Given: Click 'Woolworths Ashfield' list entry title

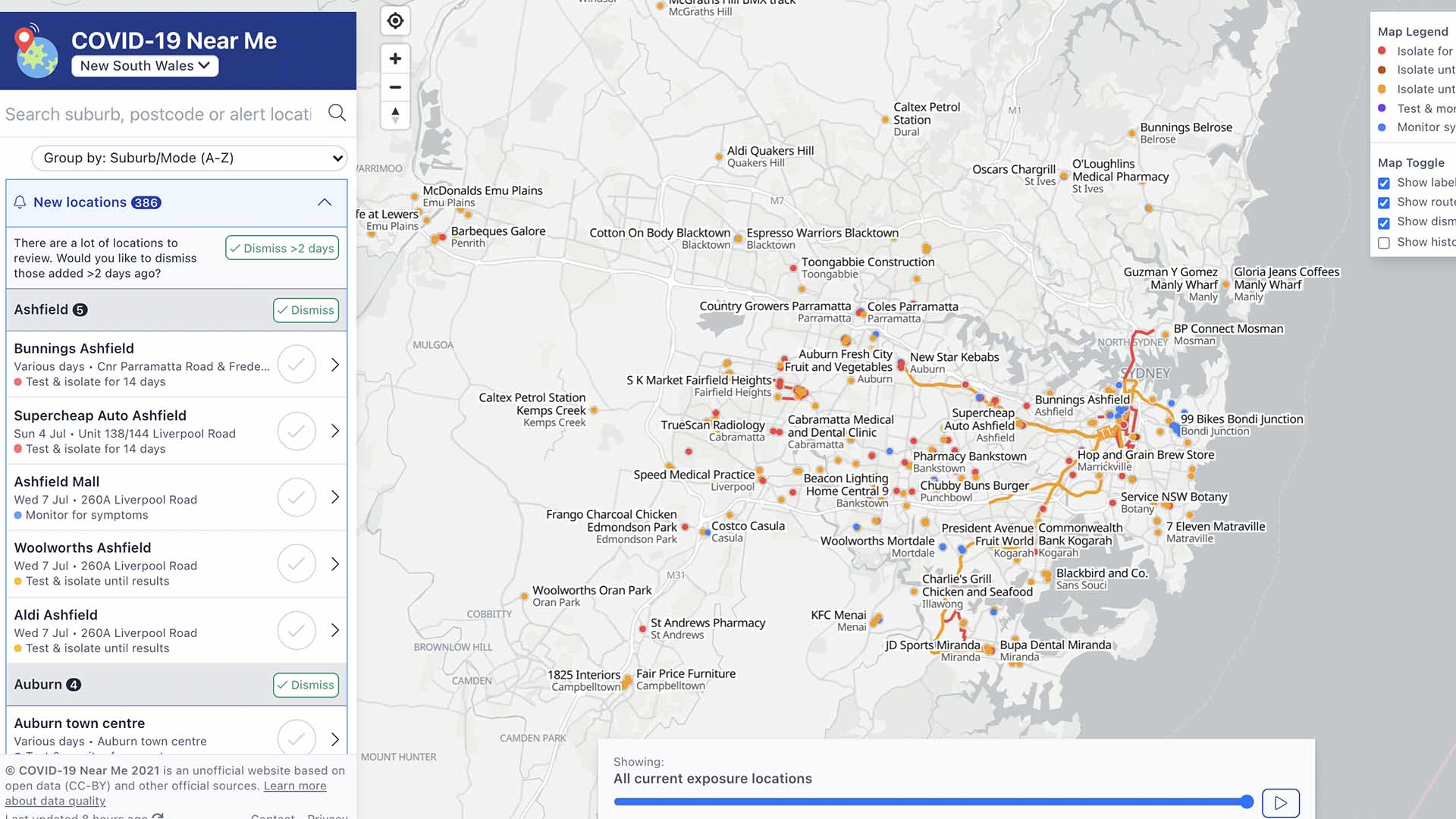Looking at the screenshot, I should click(83, 548).
